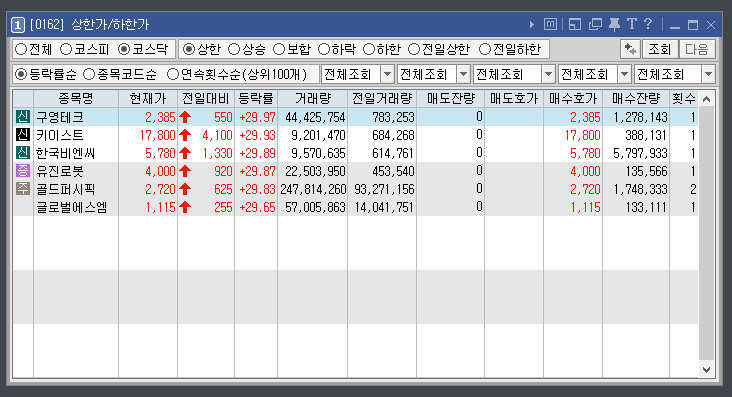Click the play arrow icon in title bar
The image size is (732, 397).
532,24
